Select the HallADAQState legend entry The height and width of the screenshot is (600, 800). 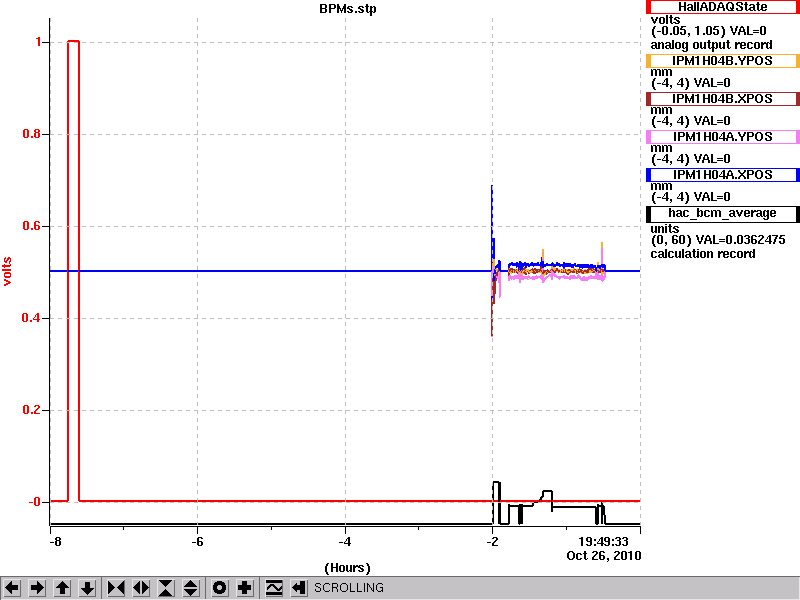pyautogui.click(x=722, y=7)
